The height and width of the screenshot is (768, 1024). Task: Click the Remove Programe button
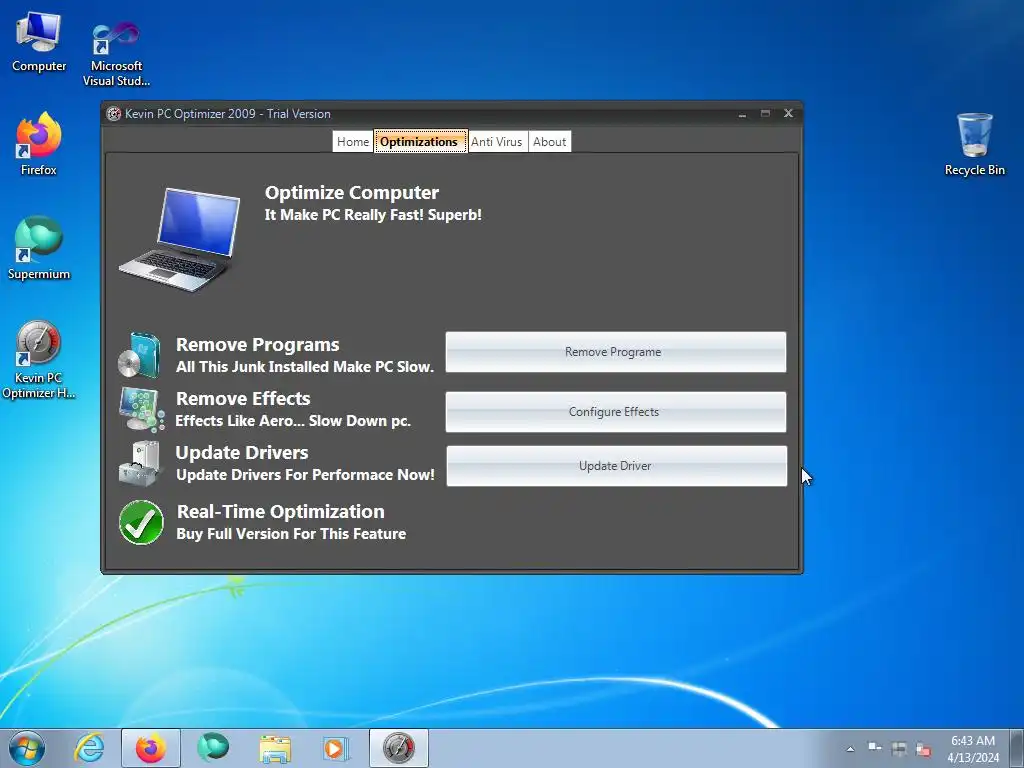tap(616, 352)
